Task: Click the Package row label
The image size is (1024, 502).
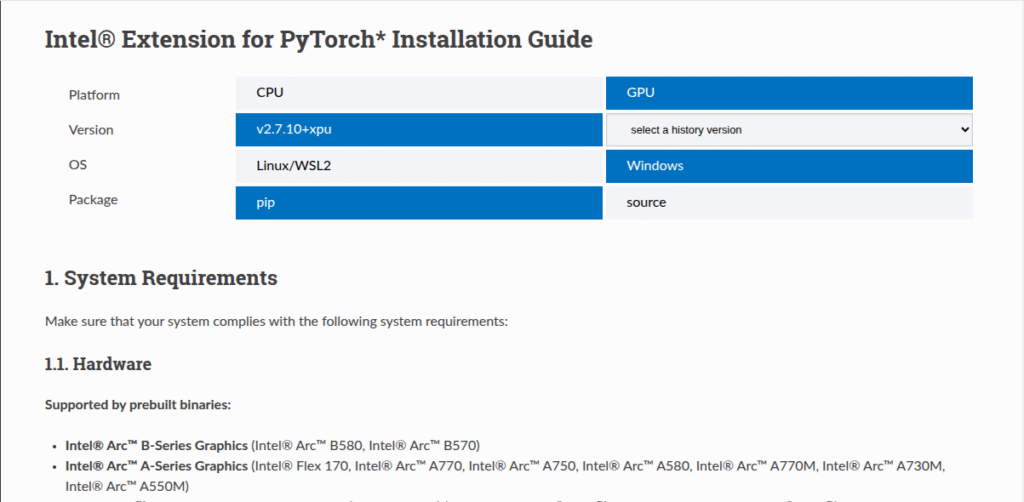Action: pyautogui.click(x=93, y=200)
